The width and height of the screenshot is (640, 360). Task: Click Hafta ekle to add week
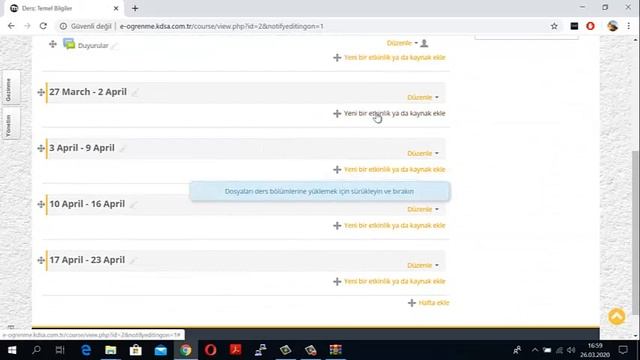coord(429,302)
